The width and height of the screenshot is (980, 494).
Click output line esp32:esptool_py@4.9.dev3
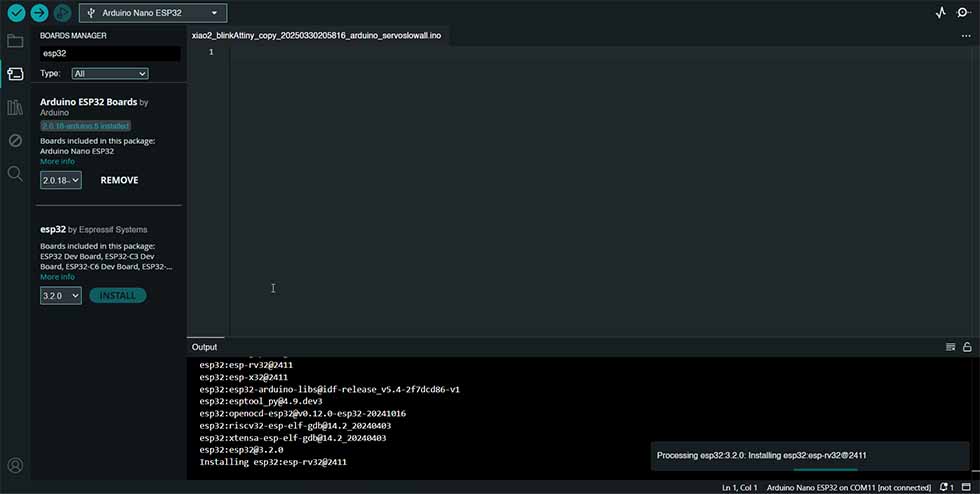coord(261,401)
